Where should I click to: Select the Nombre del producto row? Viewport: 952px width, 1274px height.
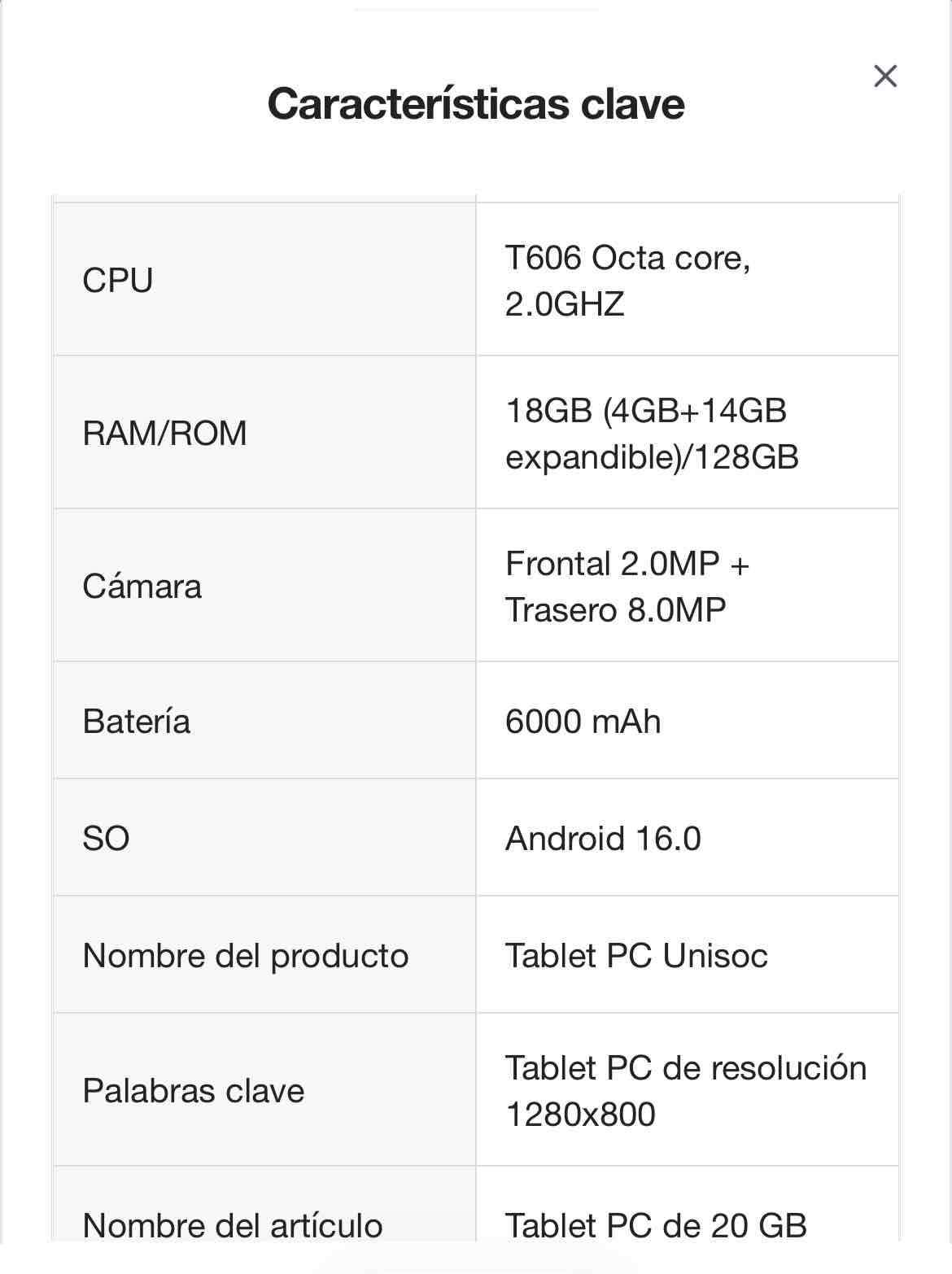pos(246,956)
